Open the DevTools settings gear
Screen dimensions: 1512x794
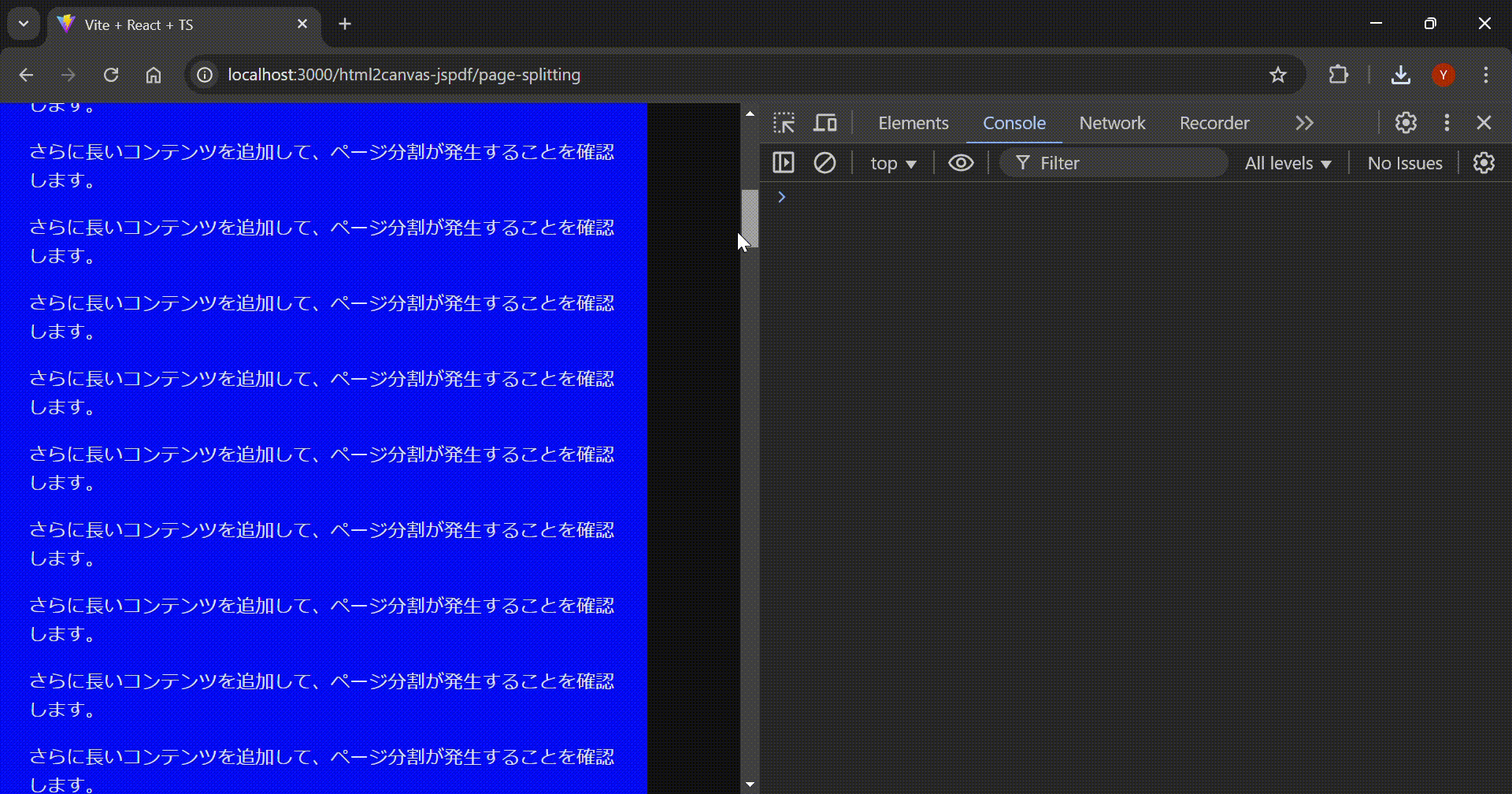(x=1406, y=123)
